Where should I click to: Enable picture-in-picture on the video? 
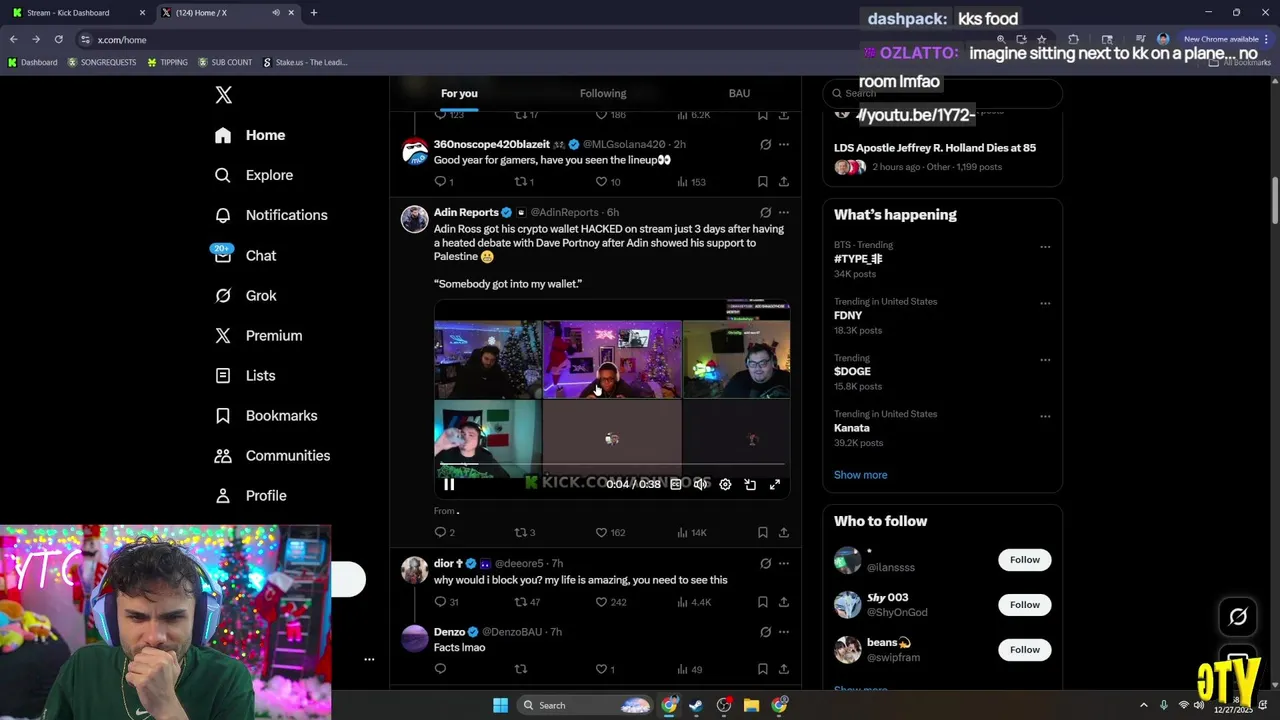(750, 484)
